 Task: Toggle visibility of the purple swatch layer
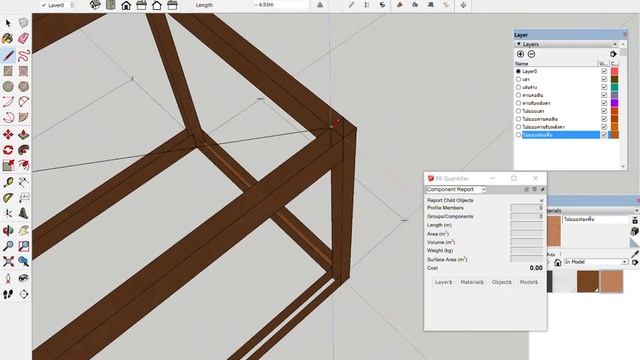604,103
